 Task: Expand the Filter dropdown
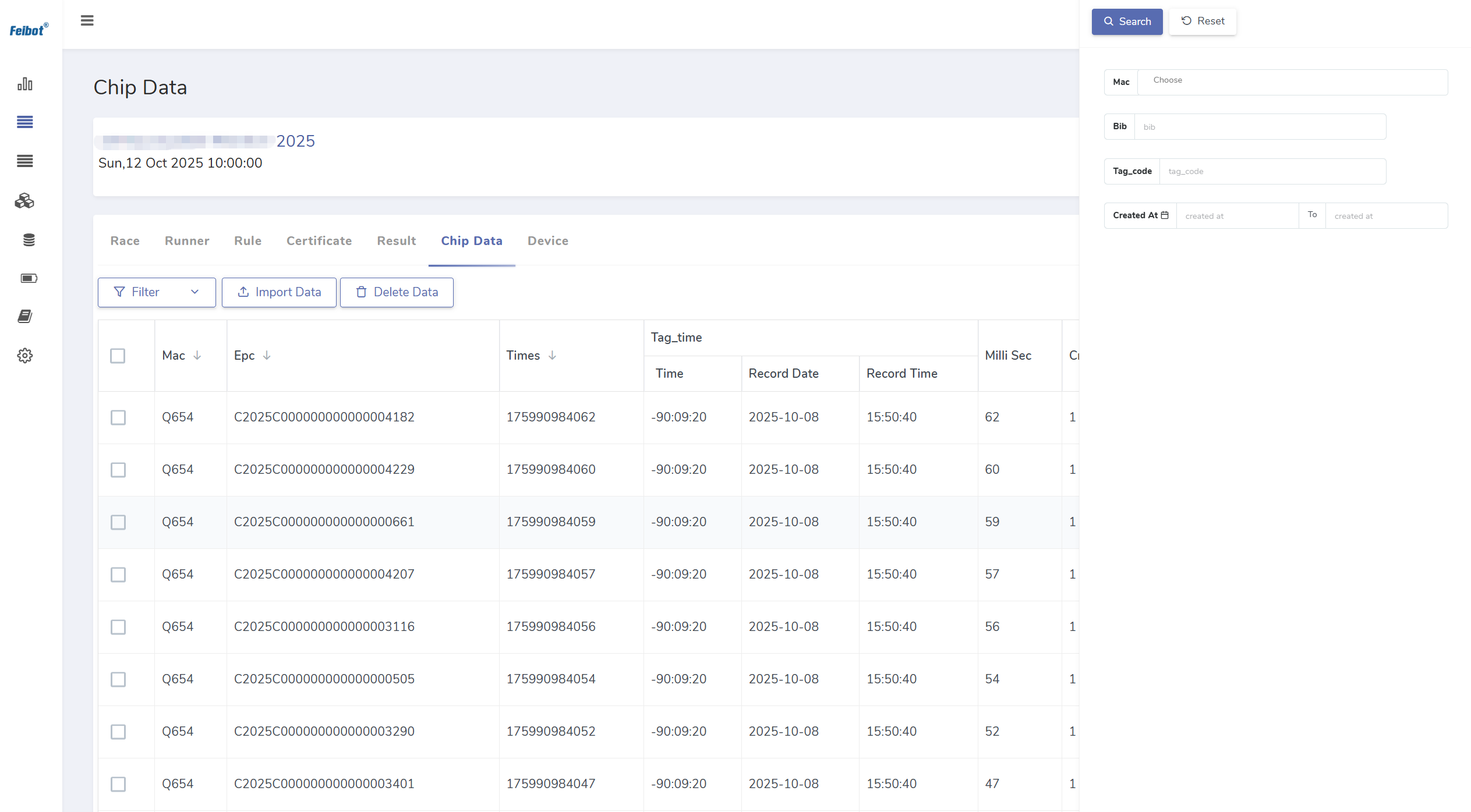click(157, 292)
